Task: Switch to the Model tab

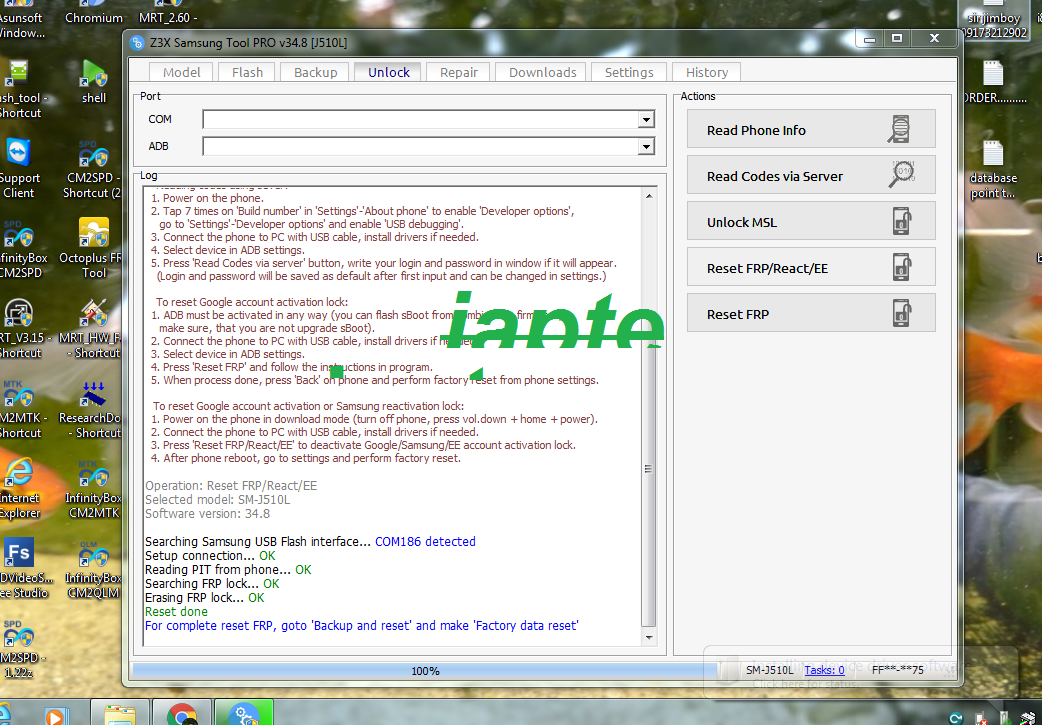Action: (181, 72)
